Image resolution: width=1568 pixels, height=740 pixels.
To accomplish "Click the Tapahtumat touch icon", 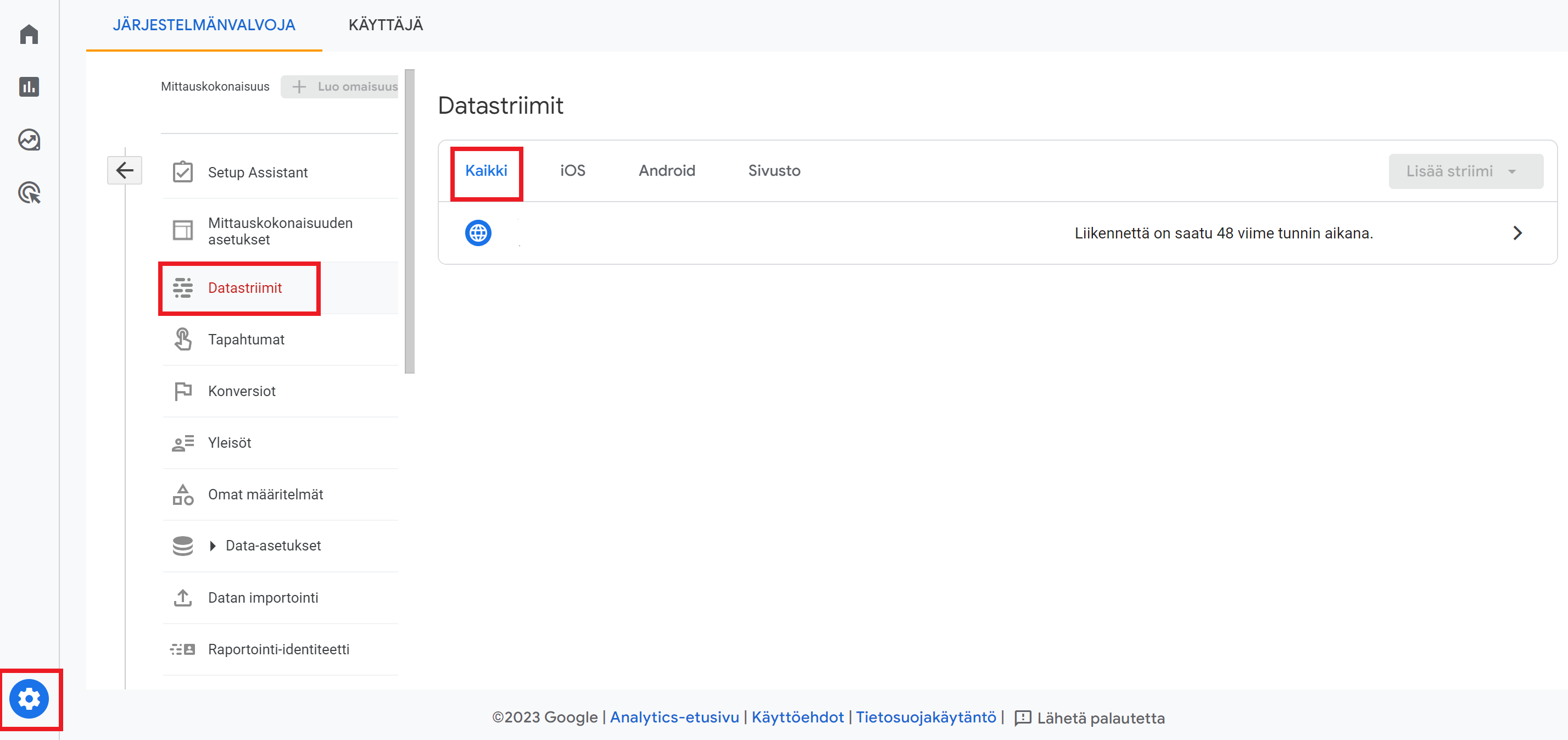I will coord(182,340).
